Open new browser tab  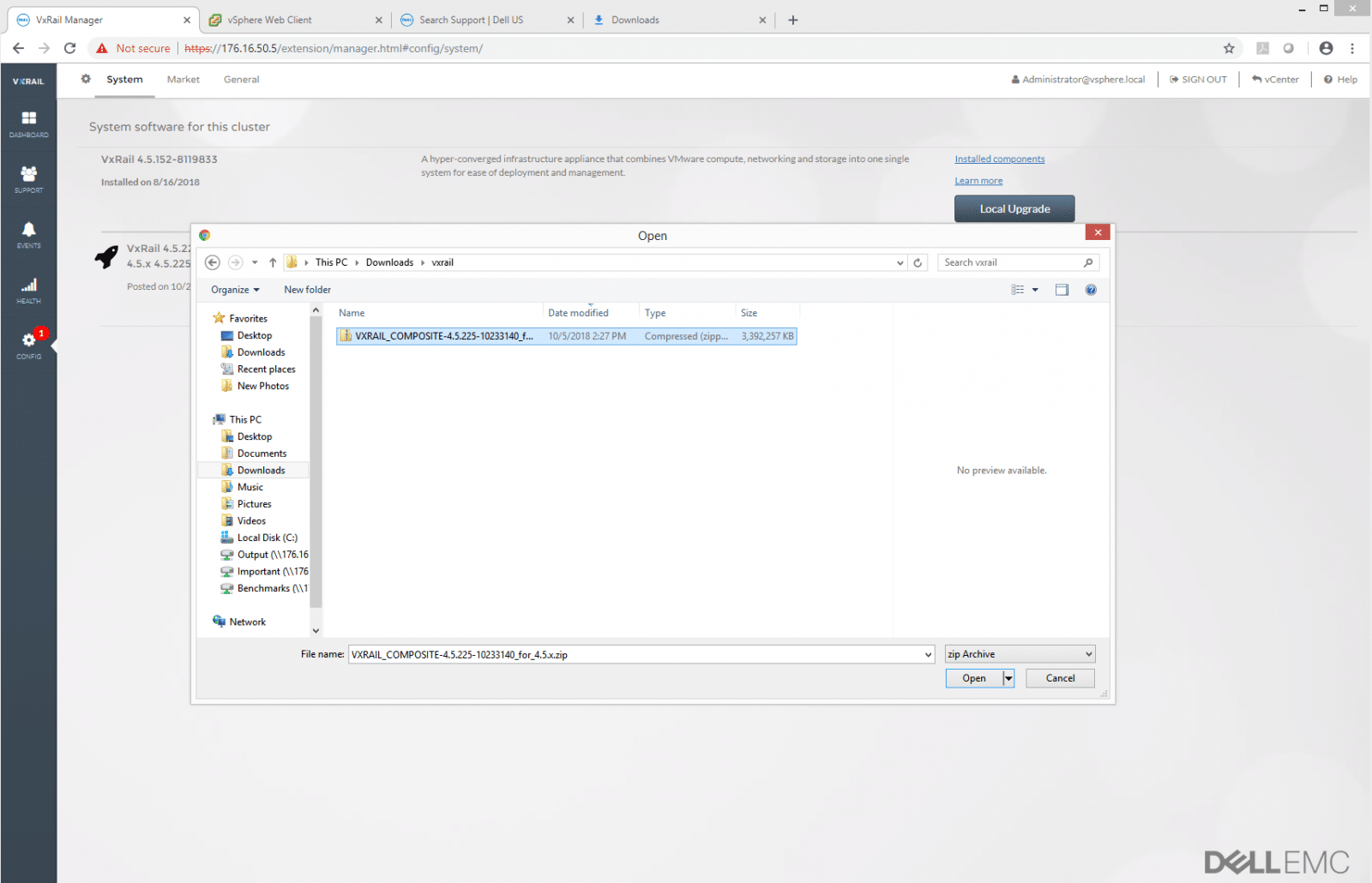[x=793, y=20]
